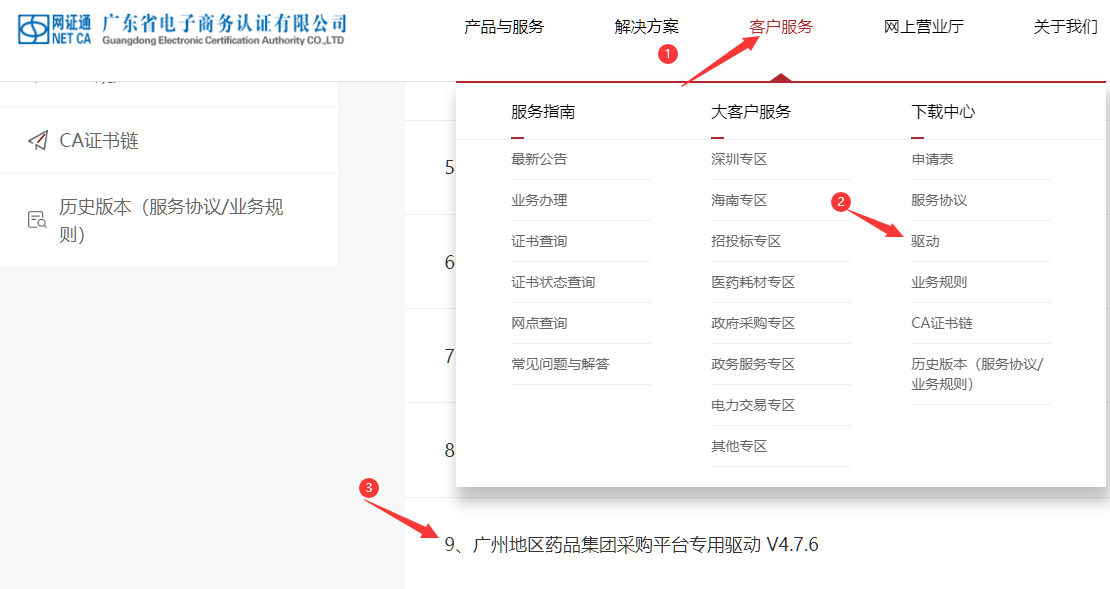The width and height of the screenshot is (1110, 589).
Task: Click the 历史版本 document search icon
Action: 38,220
